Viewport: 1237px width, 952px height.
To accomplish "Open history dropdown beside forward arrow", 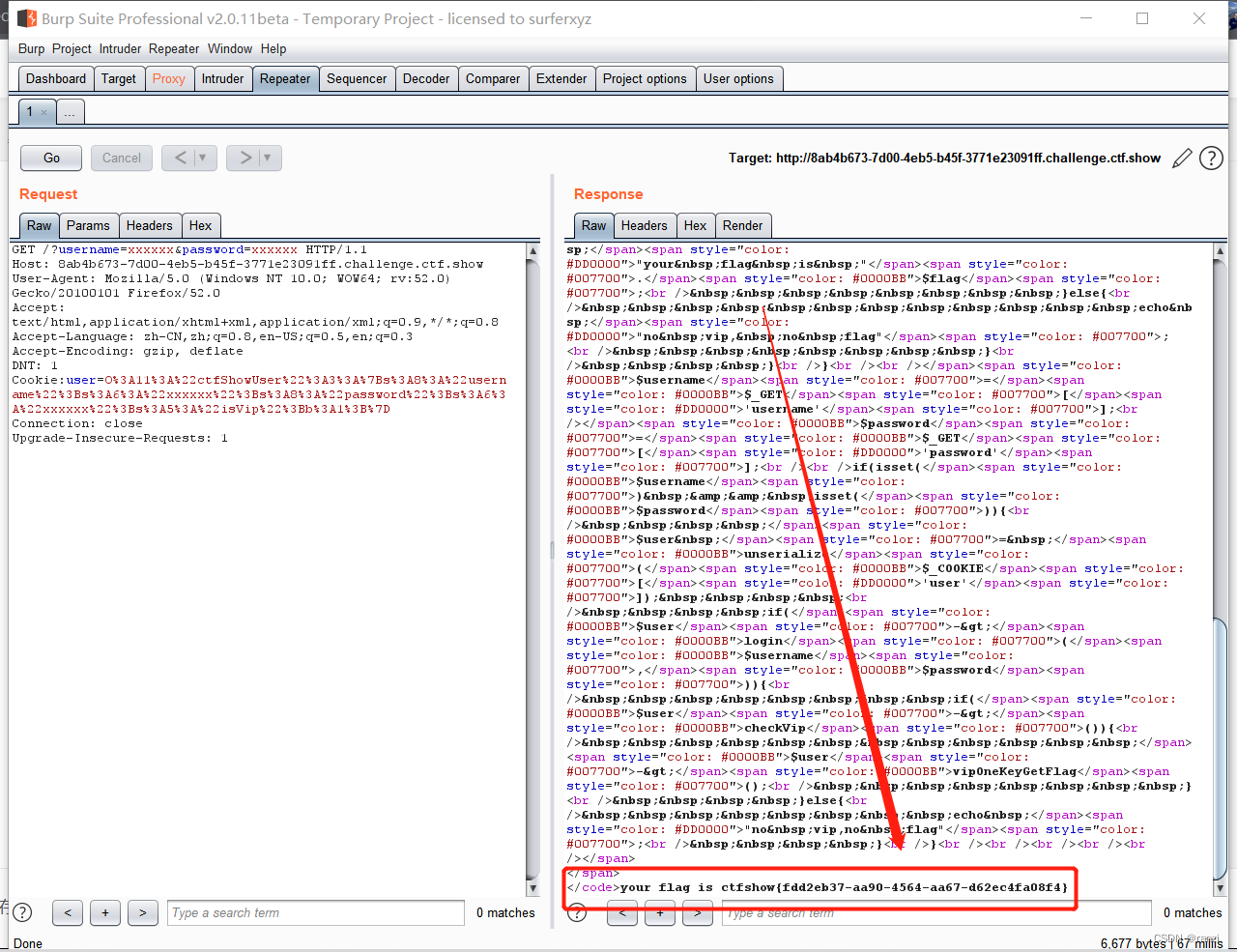I will coord(268,158).
